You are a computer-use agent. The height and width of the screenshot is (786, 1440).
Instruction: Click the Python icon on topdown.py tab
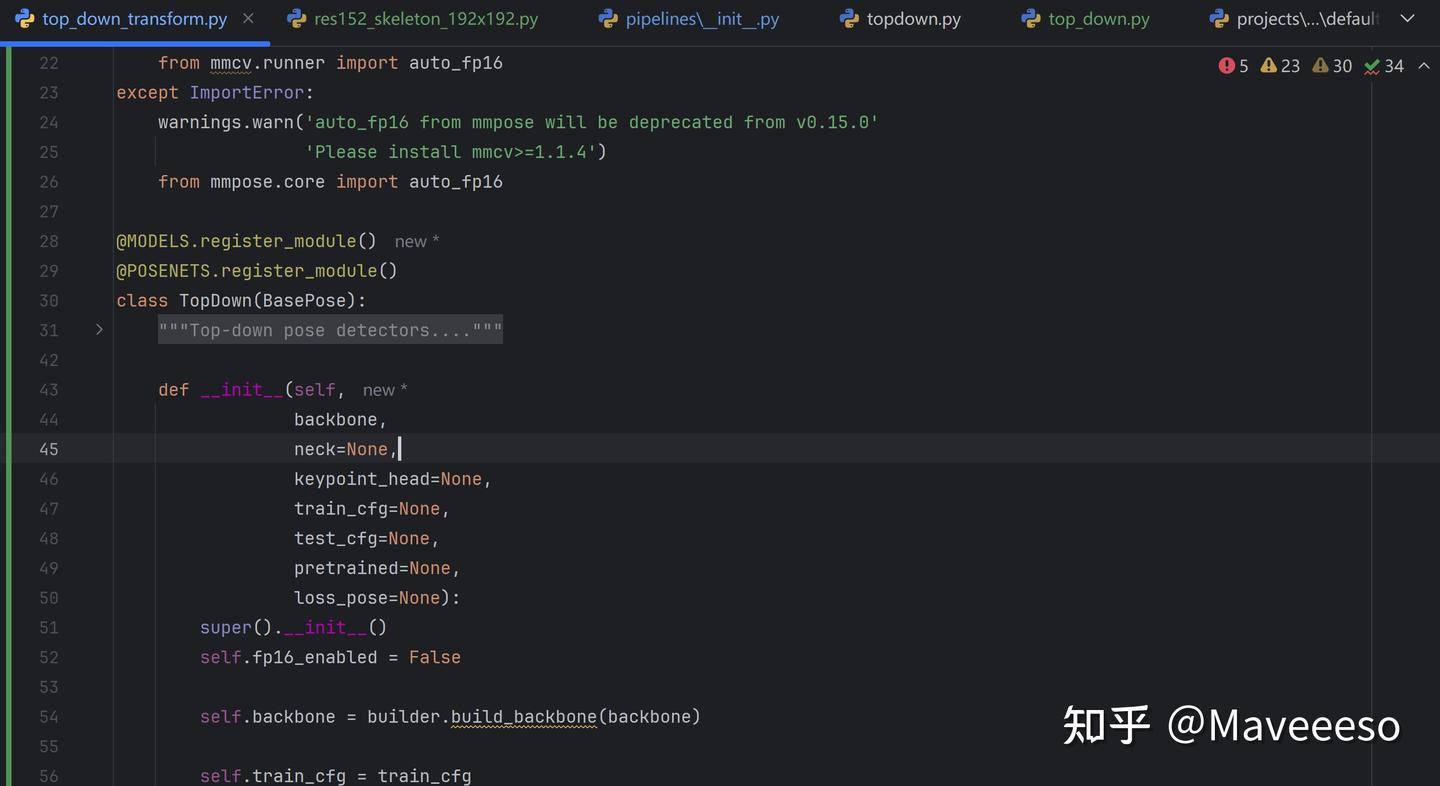(849, 18)
